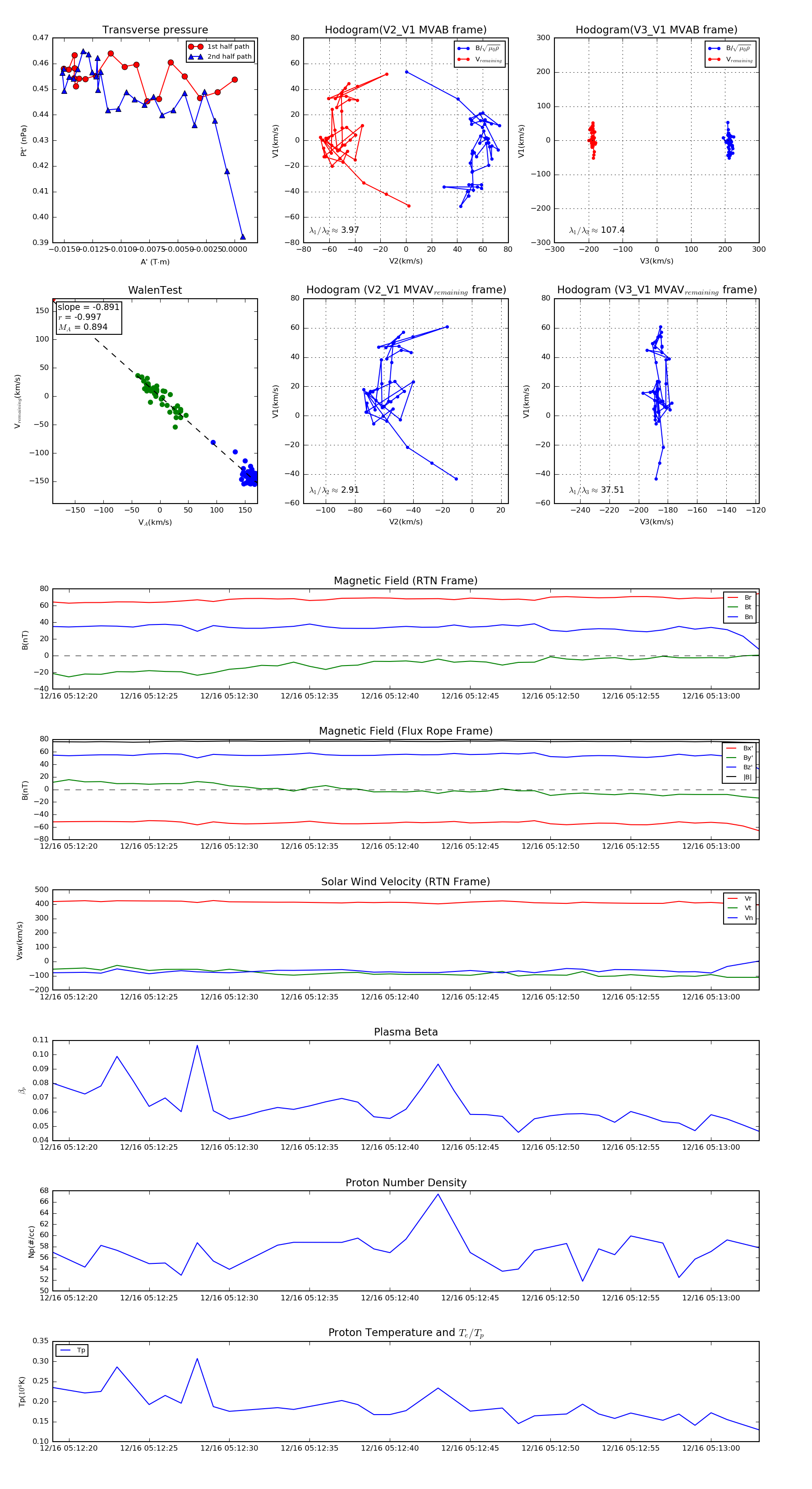Click the "Vr" legend entry
Screen dimensions: 812x1489
(740, 899)
